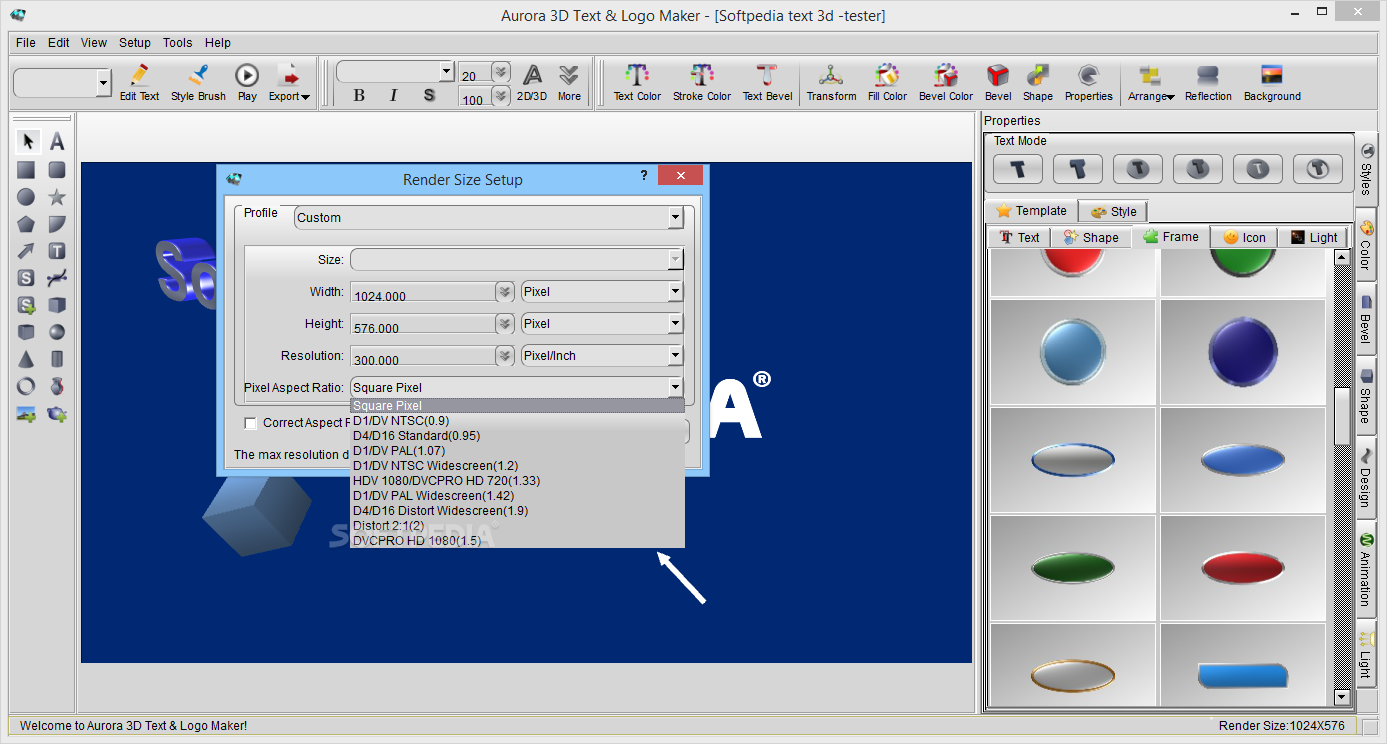
Task: Toggle the 2D/3D mode
Action: [532, 82]
